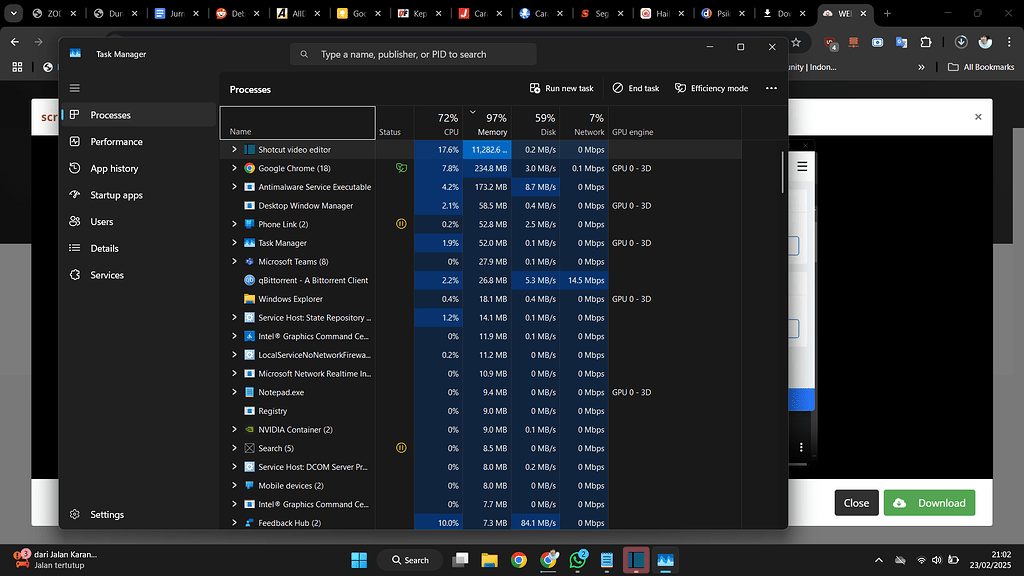Enable Efficiency mode from the toolbar
This screenshot has width=1024, height=576.
click(711, 88)
